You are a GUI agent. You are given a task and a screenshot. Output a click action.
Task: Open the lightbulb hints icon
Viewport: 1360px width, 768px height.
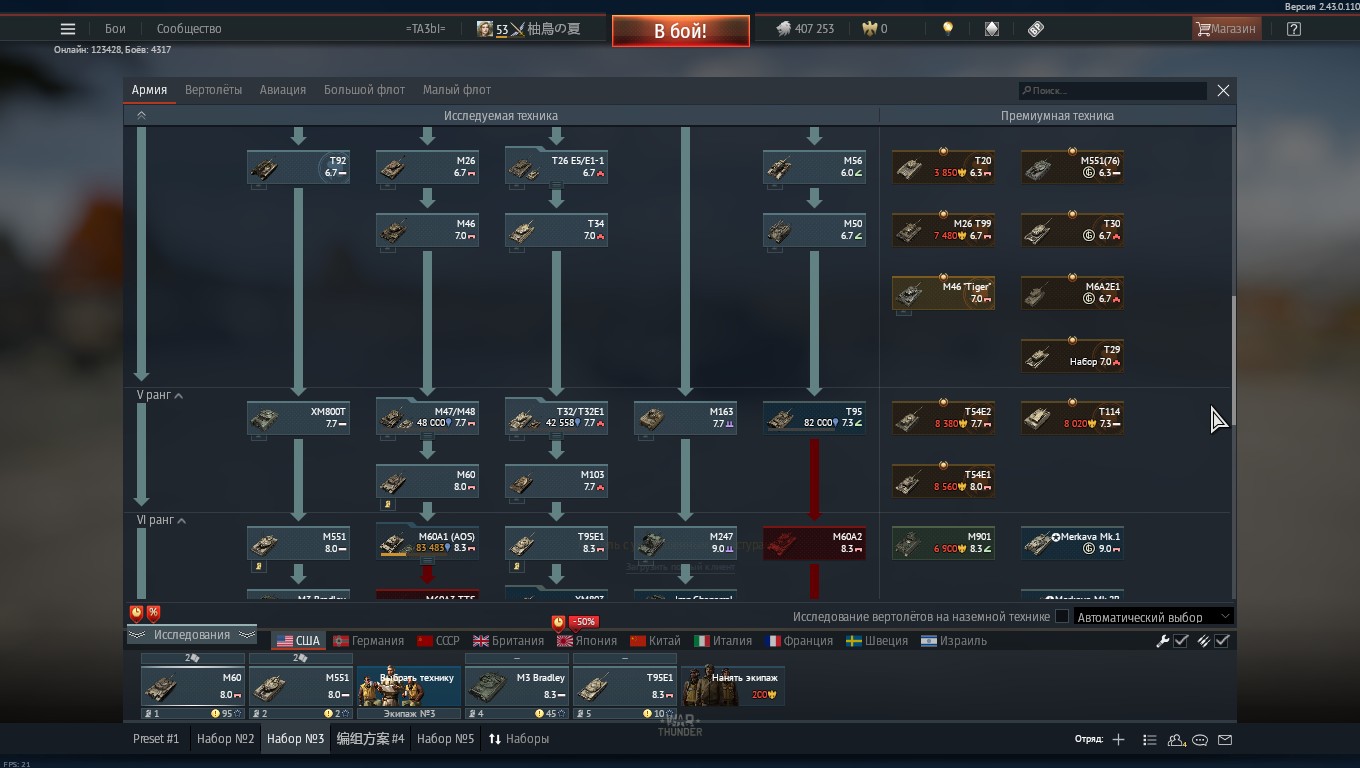click(x=948, y=29)
